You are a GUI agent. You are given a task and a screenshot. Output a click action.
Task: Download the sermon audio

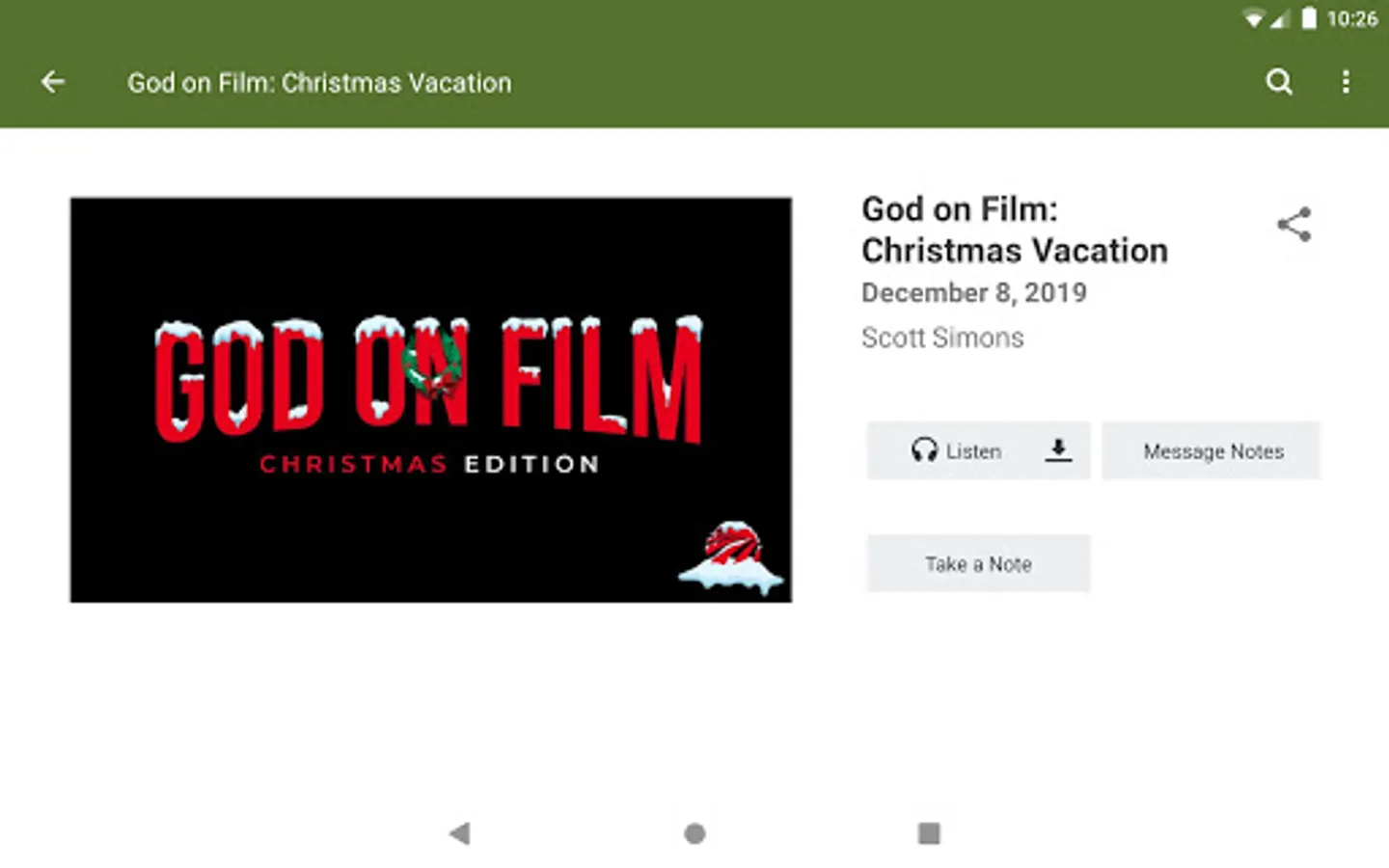pos(1058,449)
